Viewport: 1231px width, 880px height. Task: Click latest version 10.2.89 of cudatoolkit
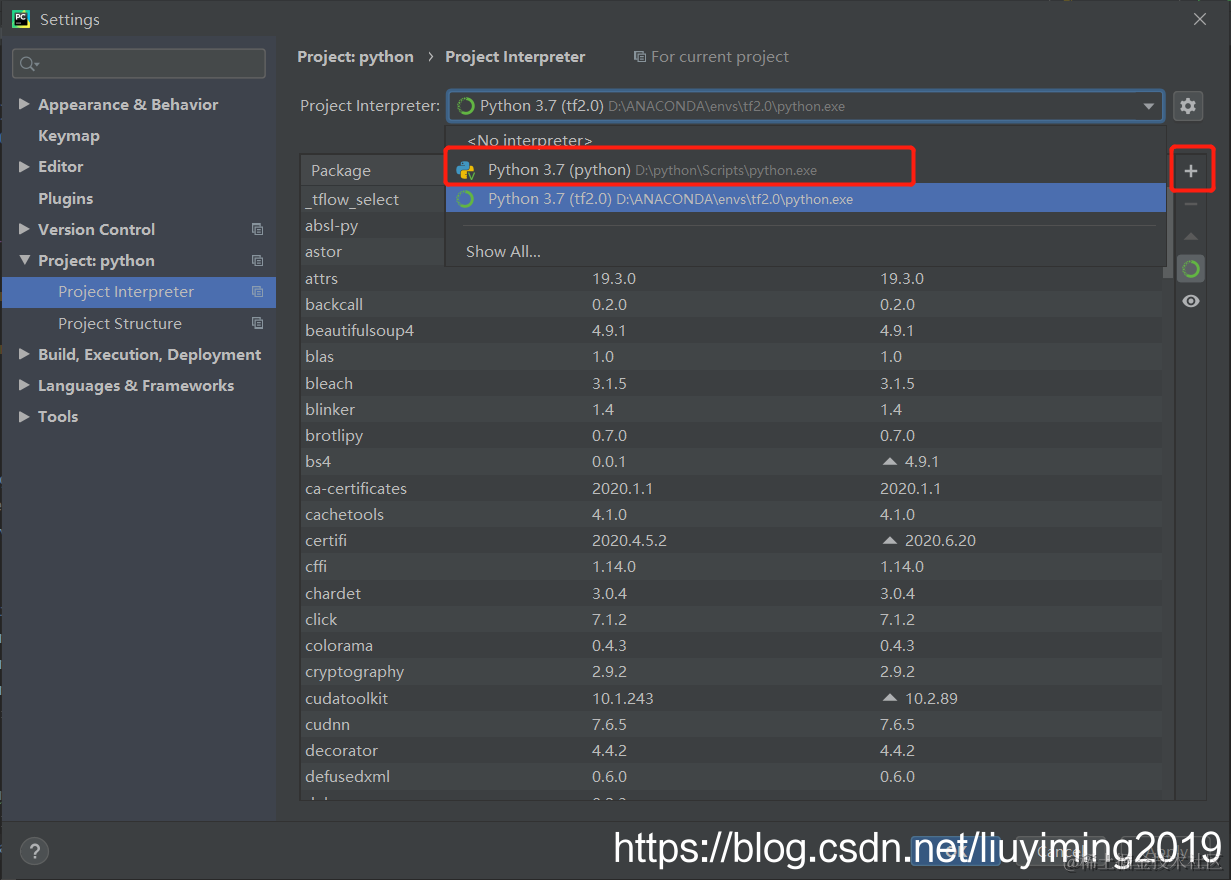coord(931,698)
